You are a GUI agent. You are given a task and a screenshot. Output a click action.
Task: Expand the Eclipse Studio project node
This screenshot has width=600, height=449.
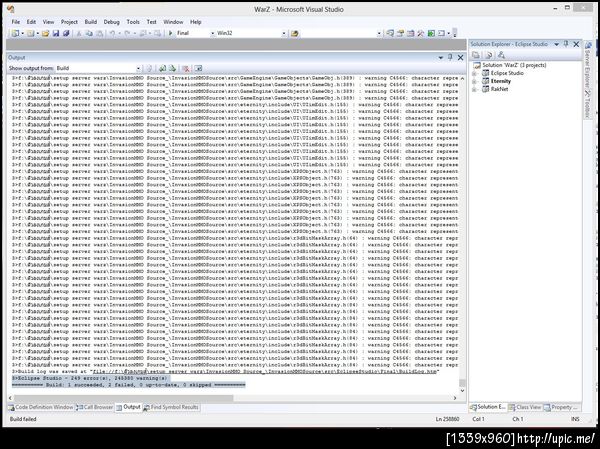(x=474, y=73)
